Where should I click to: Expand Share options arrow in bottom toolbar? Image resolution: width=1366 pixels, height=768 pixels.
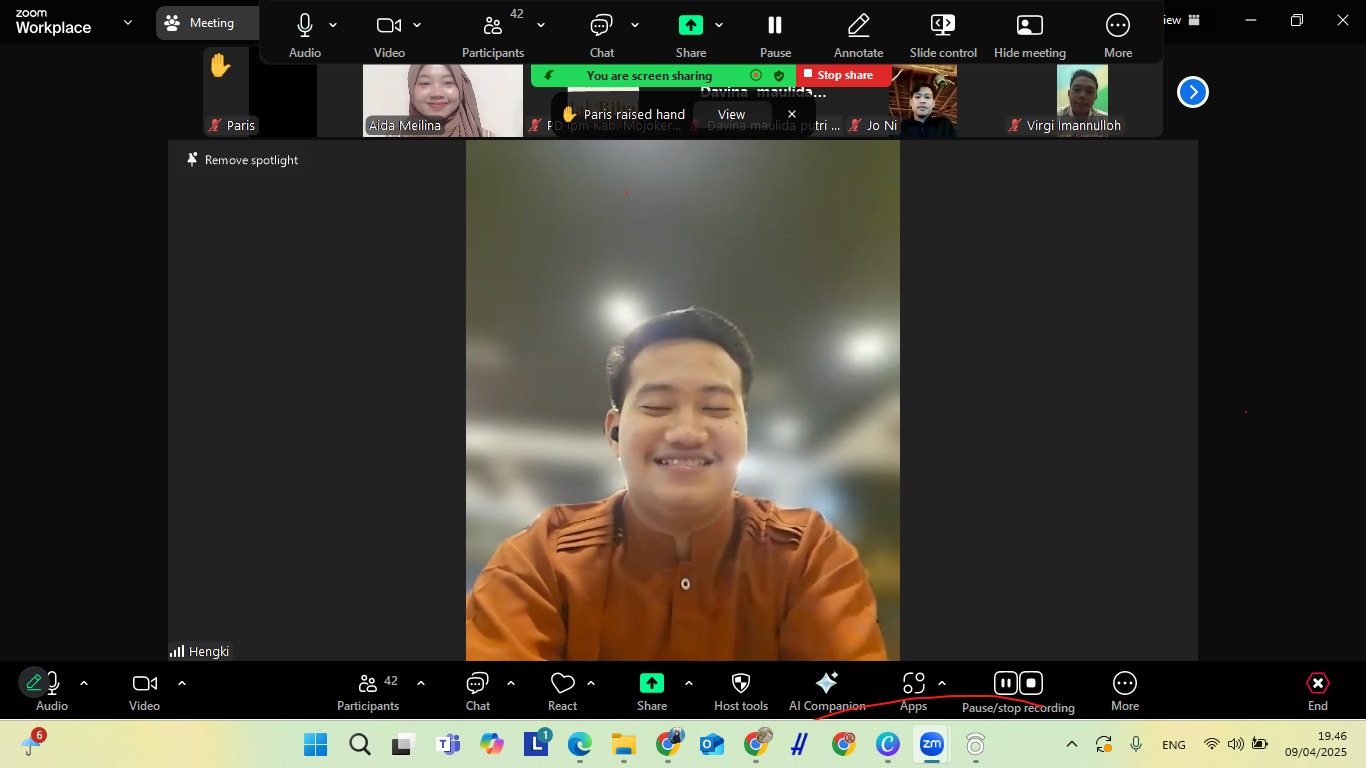point(688,684)
